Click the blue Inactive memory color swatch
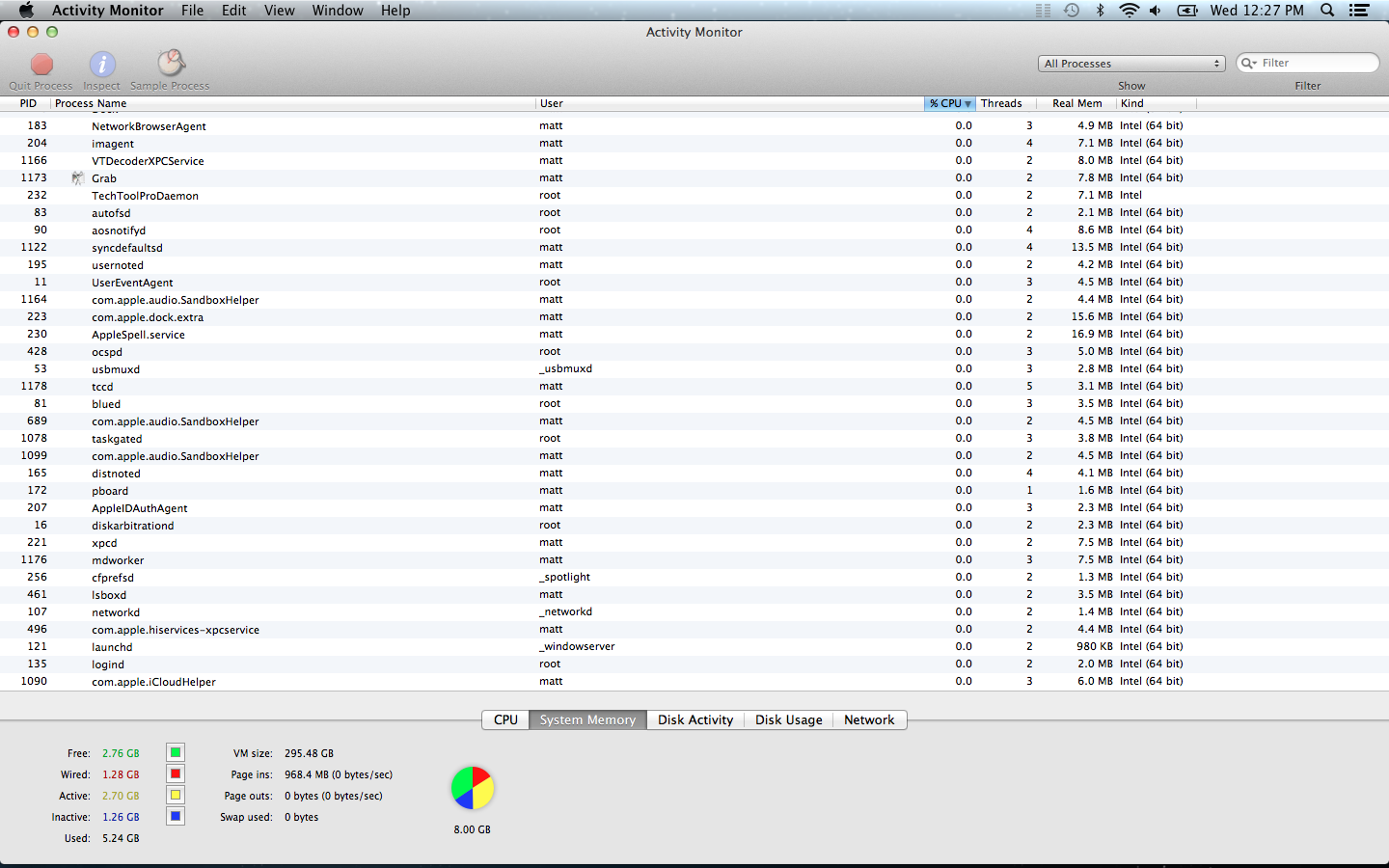The height and width of the screenshot is (868, 1389). 176,816
